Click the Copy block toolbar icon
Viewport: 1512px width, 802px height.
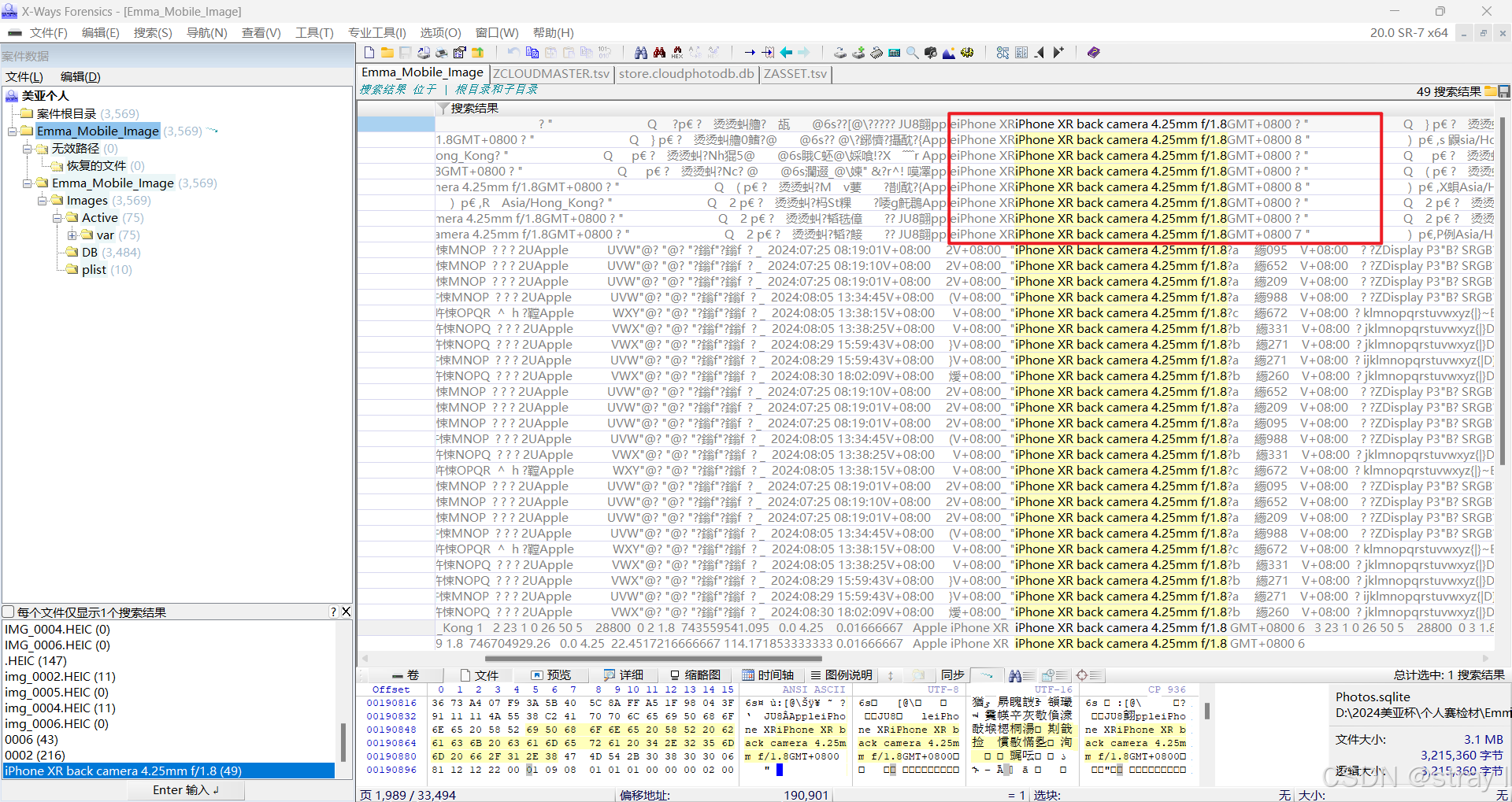coord(532,53)
